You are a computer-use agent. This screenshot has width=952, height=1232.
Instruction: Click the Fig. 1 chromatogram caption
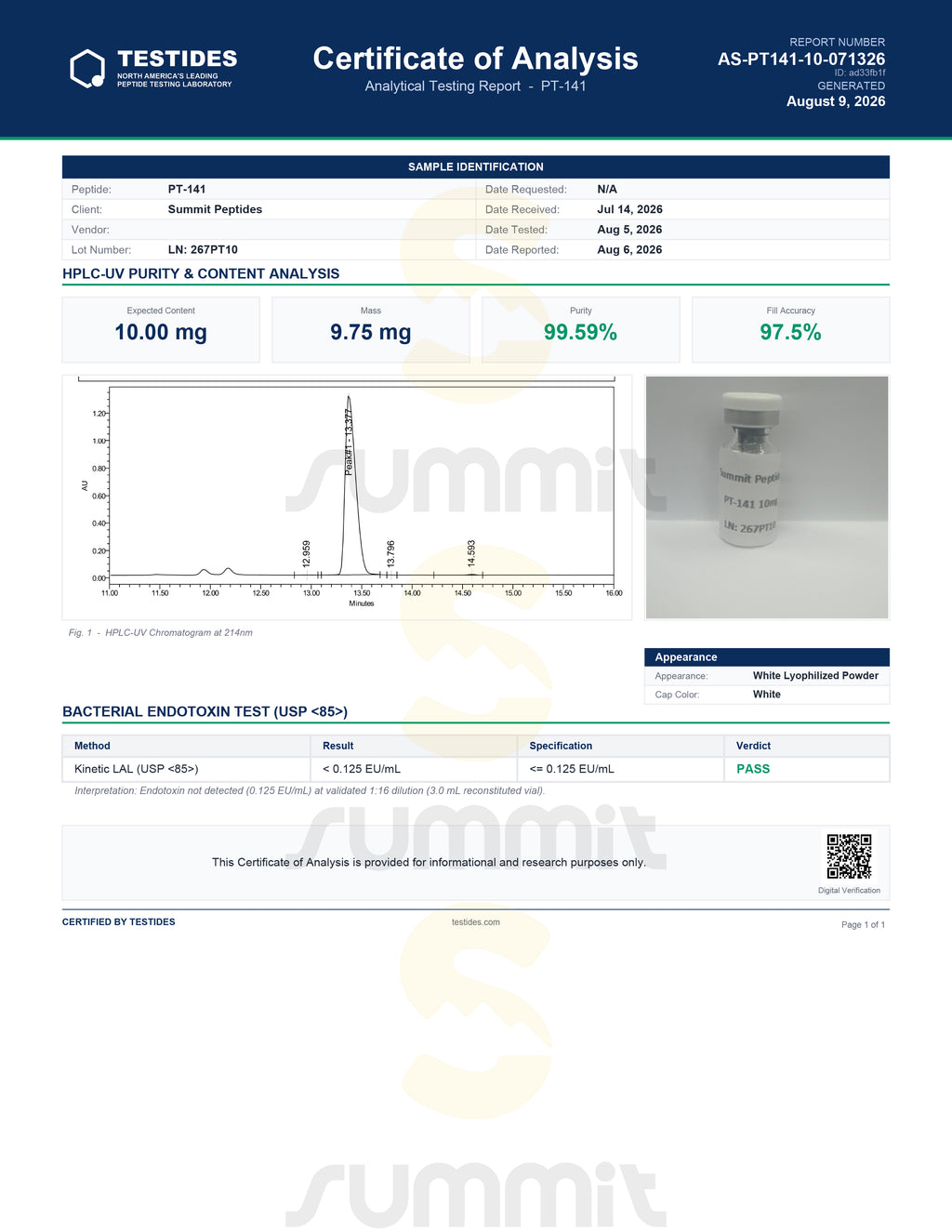click(161, 632)
